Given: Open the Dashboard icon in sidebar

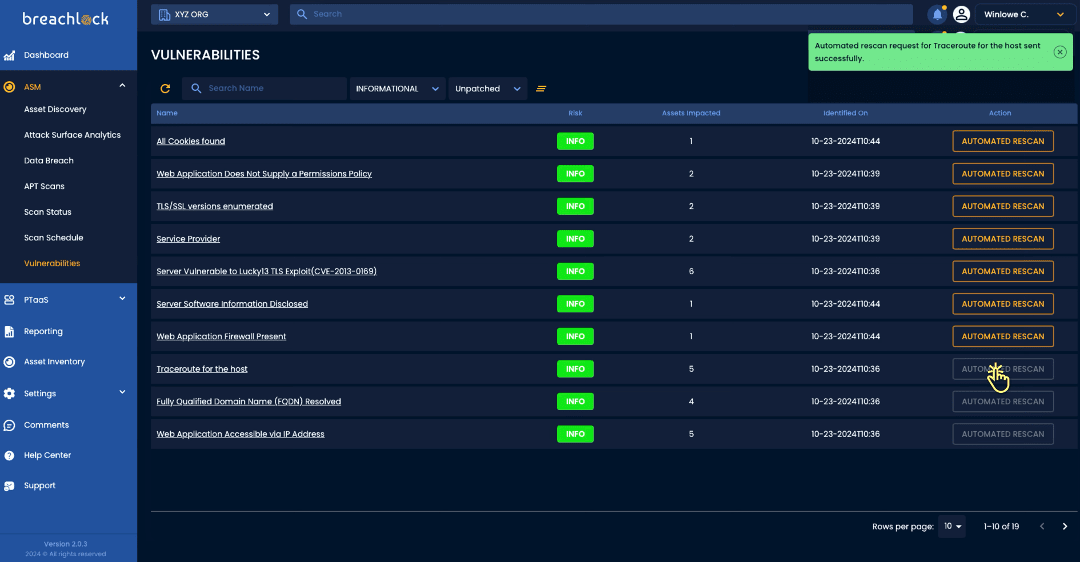Looking at the screenshot, I should (9, 55).
